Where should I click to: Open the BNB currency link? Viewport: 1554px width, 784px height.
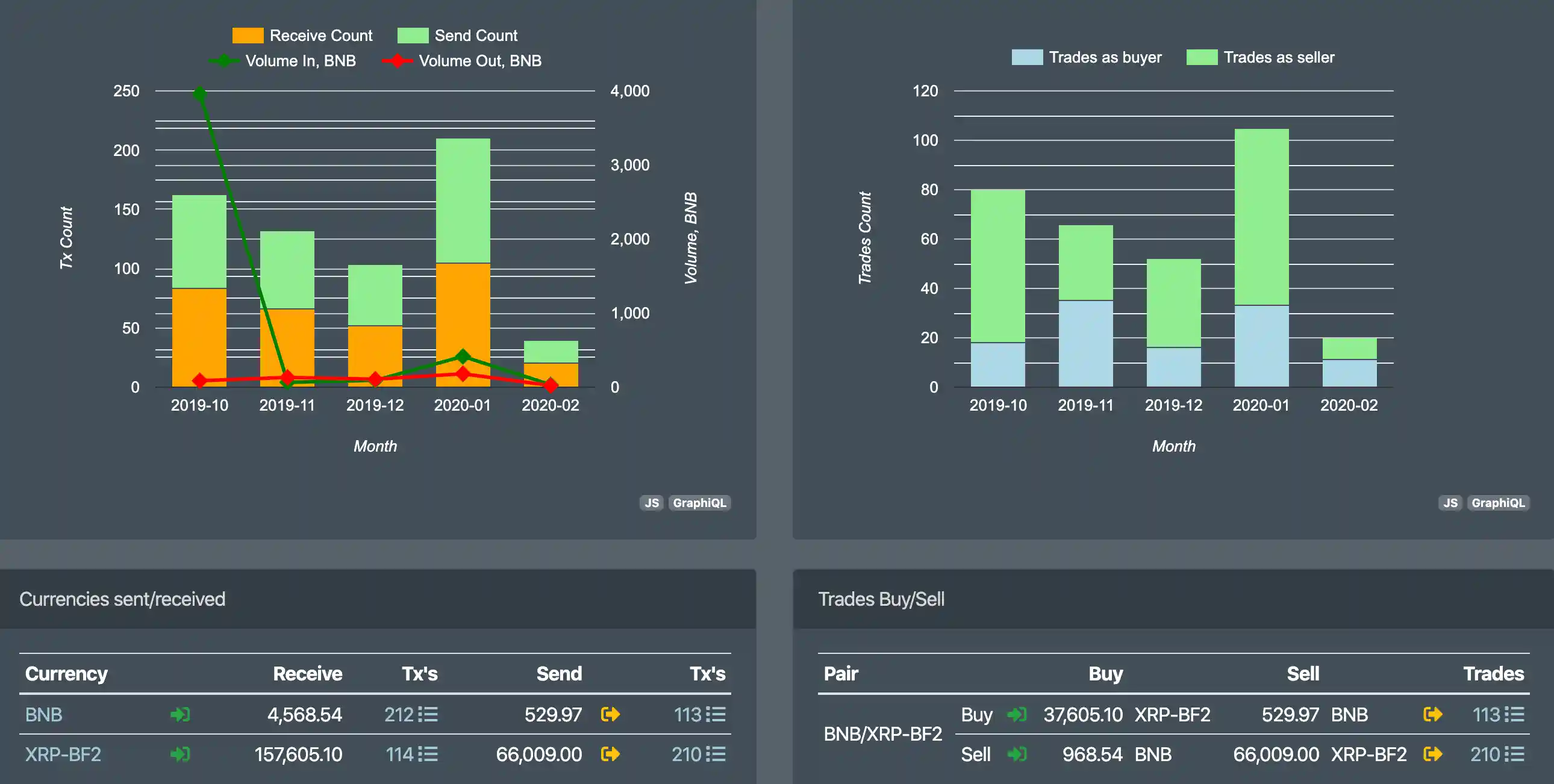[43, 715]
